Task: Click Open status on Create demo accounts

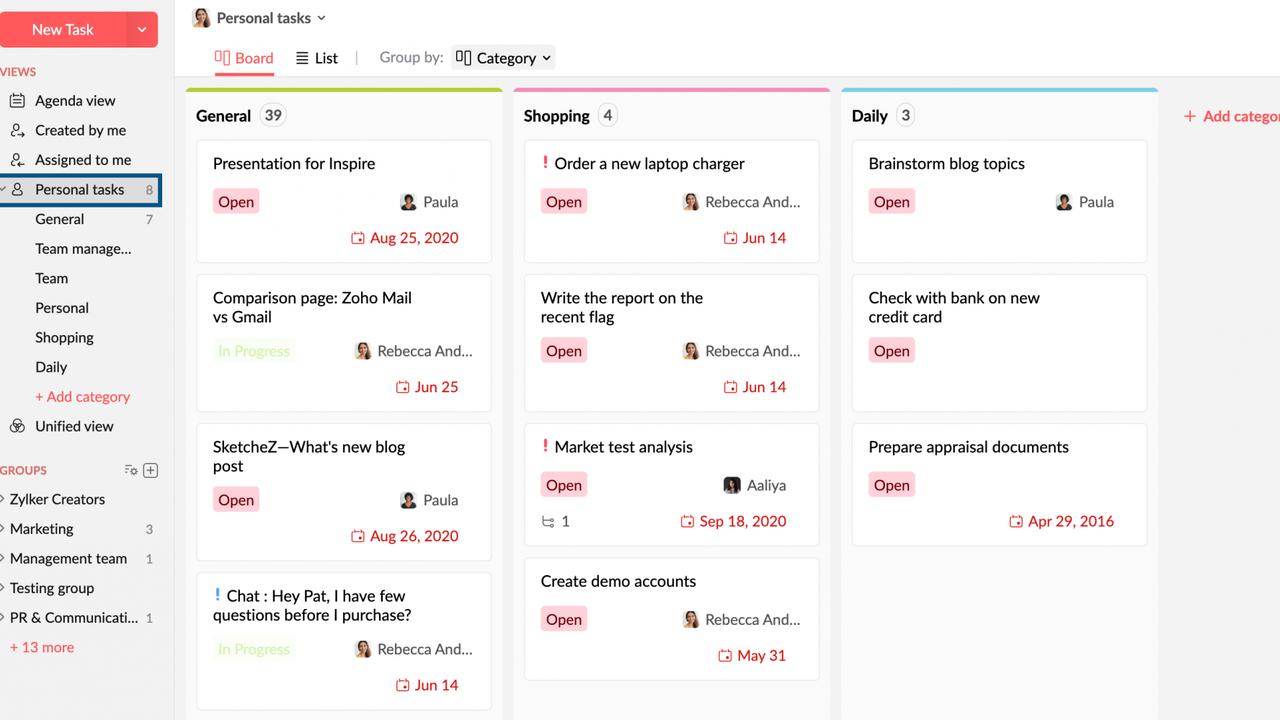Action: point(564,619)
